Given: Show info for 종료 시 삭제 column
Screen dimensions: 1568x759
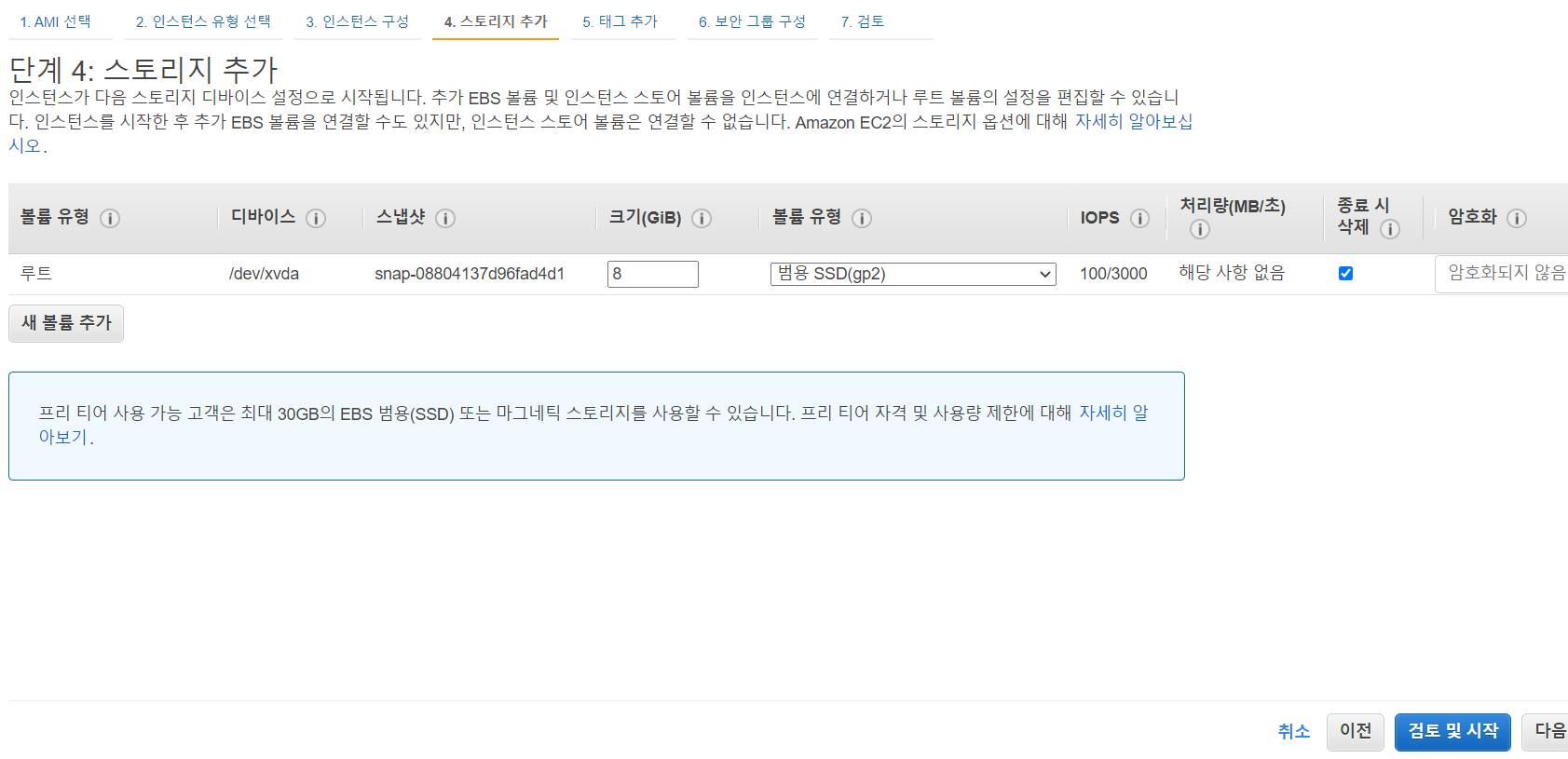Looking at the screenshot, I should click(1390, 229).
